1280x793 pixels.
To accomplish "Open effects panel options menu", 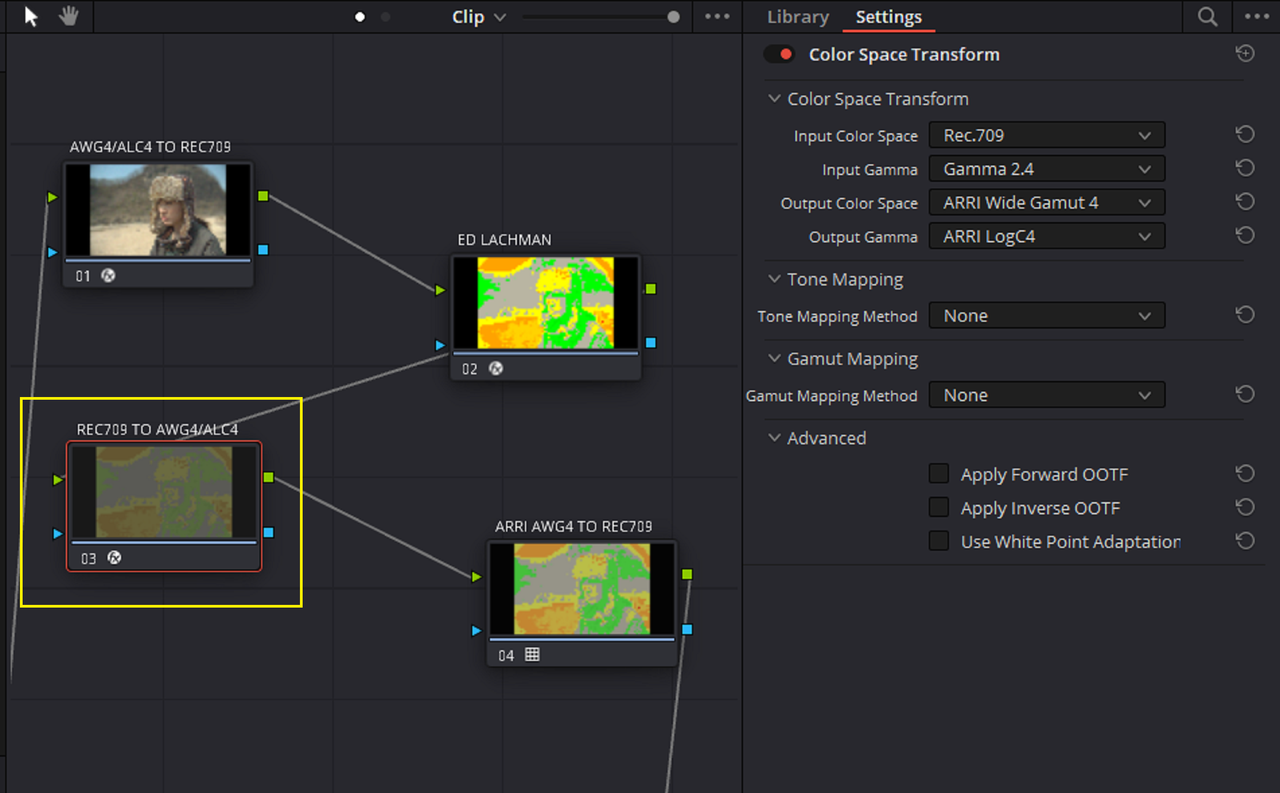I will click(1256, 17).
